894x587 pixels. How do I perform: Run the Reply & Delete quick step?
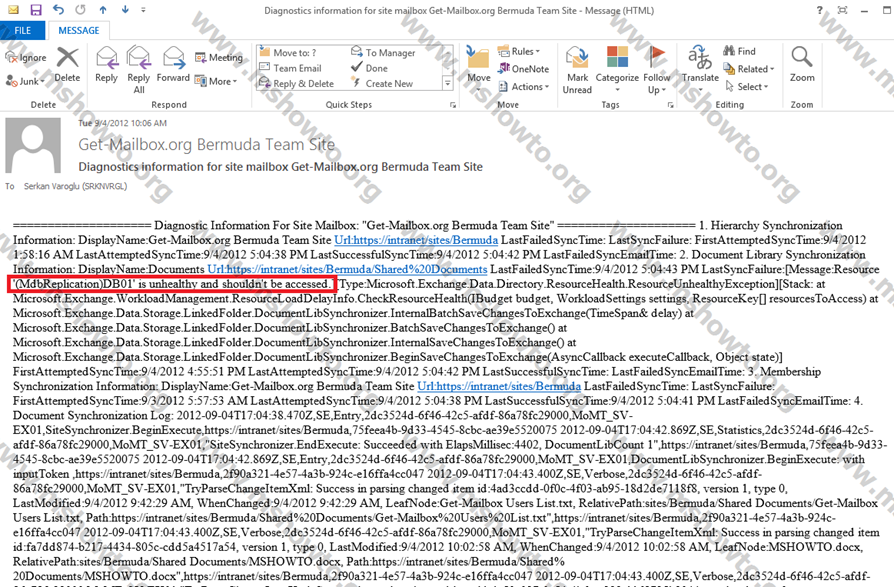click(x=296, y=83)
